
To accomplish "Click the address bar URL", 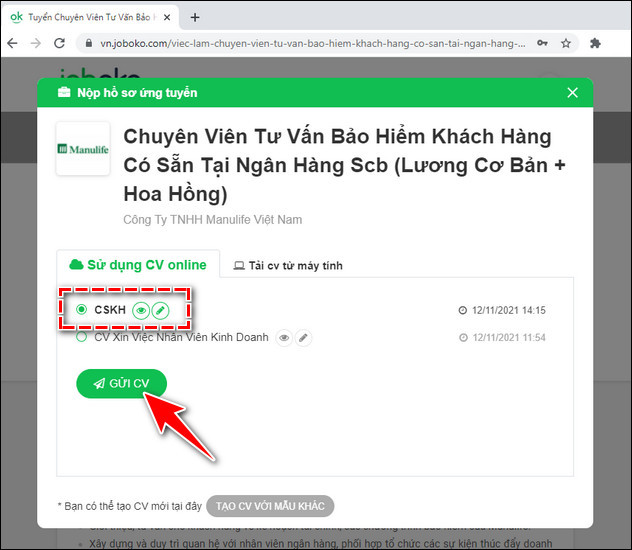I will tap(313, 43).
